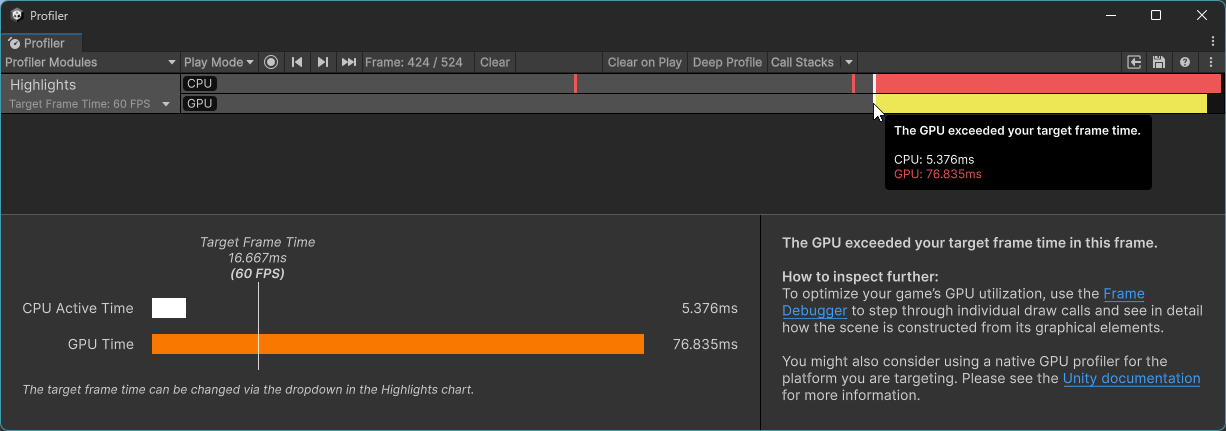This screenshot has height=431, width=1226.
Task: Enable Deep Profile mode
Action: coord(727,62)
